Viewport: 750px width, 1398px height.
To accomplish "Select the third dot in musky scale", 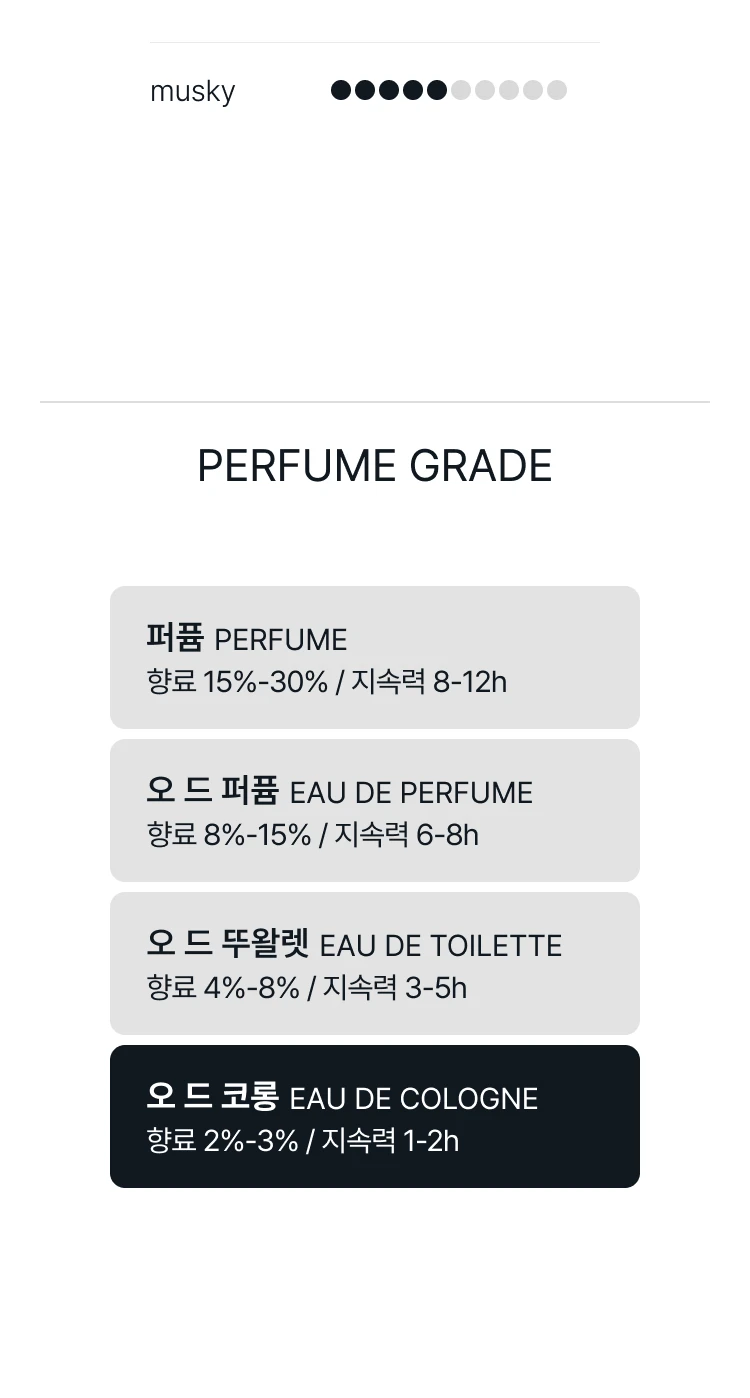I will tap(389, 91).
